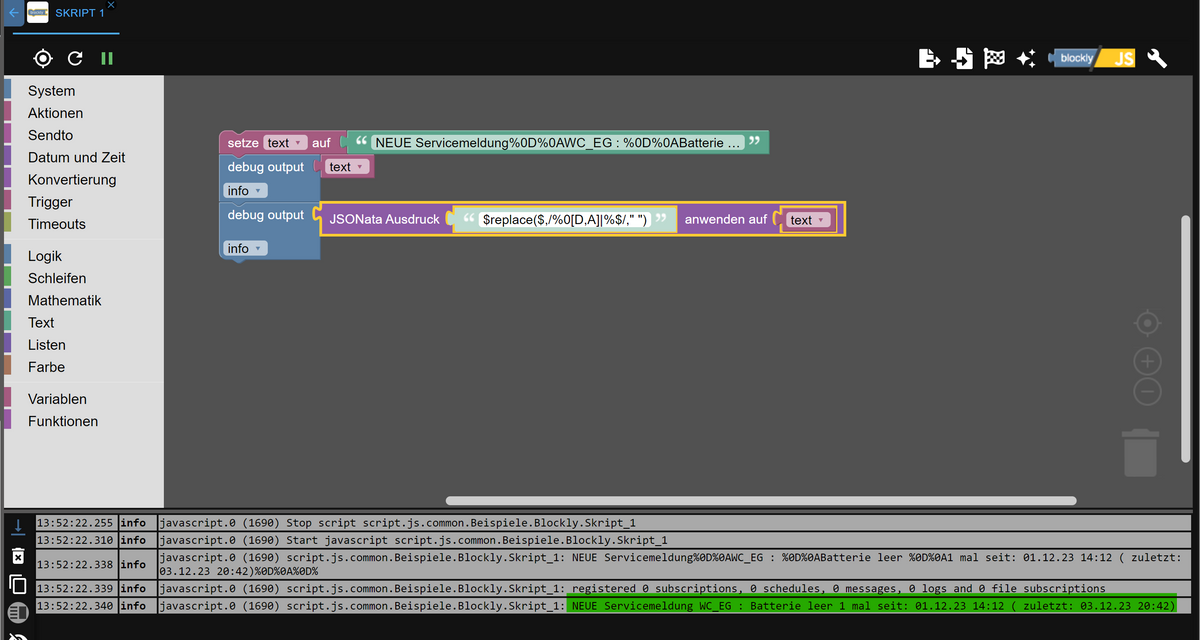Toggle the log panel layout icon
This screenshot has height=640, width=1200.
(18, 613)
